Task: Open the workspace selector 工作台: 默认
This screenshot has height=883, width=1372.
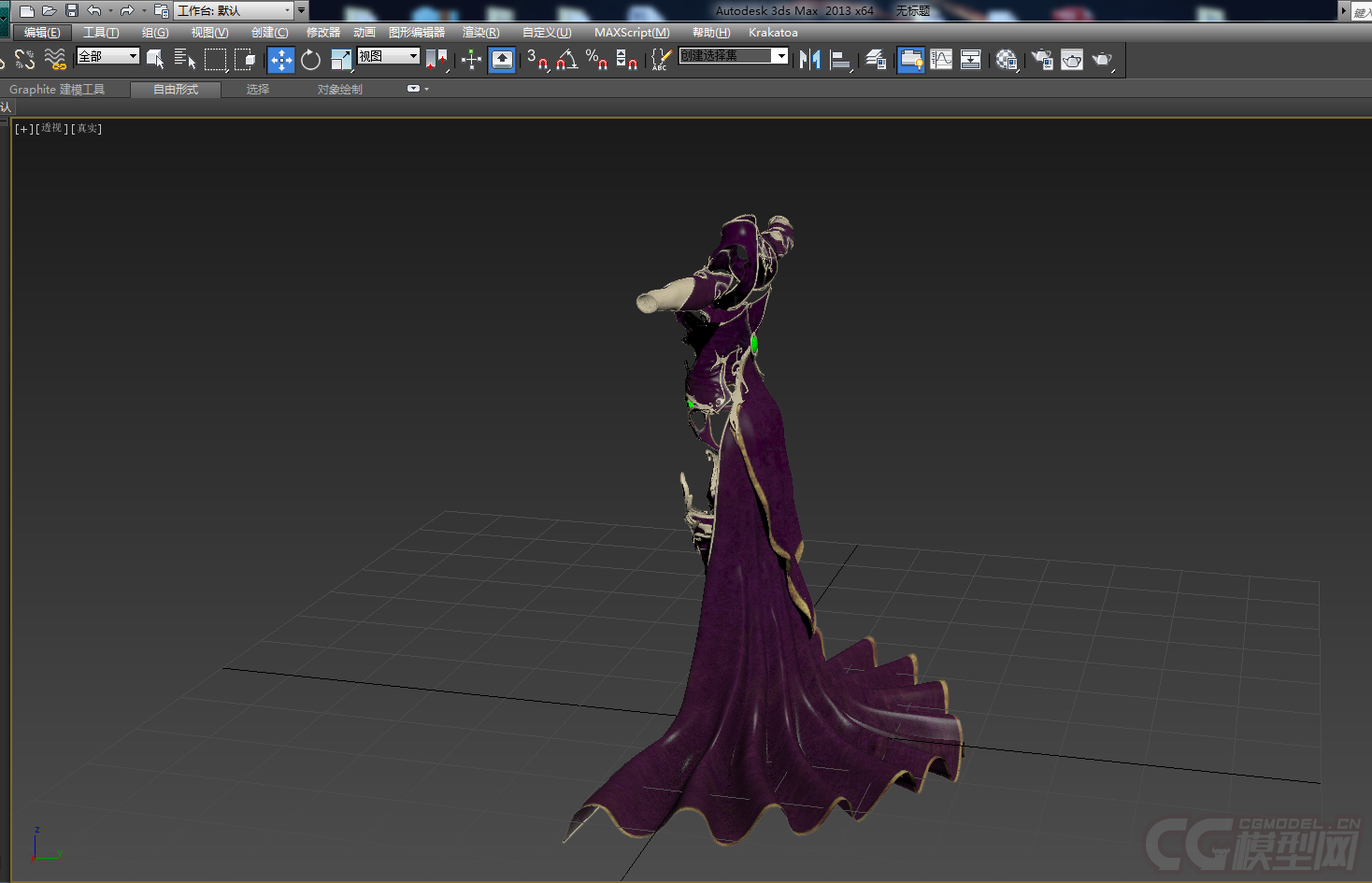Action: [234, 10]
